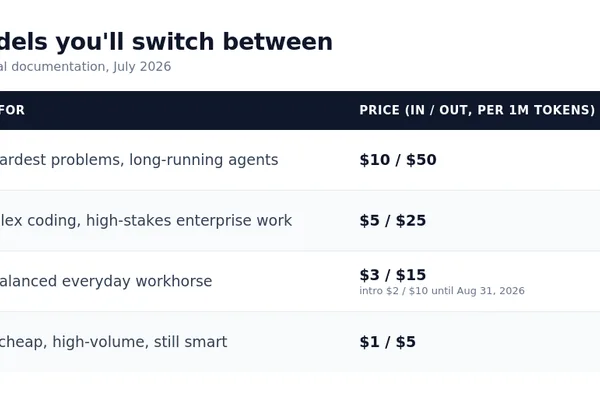Select the PRICE (IN / OUT) column header
Viewport: 600px width, 400px height.
pyautogui.click(x=477, y=110)
